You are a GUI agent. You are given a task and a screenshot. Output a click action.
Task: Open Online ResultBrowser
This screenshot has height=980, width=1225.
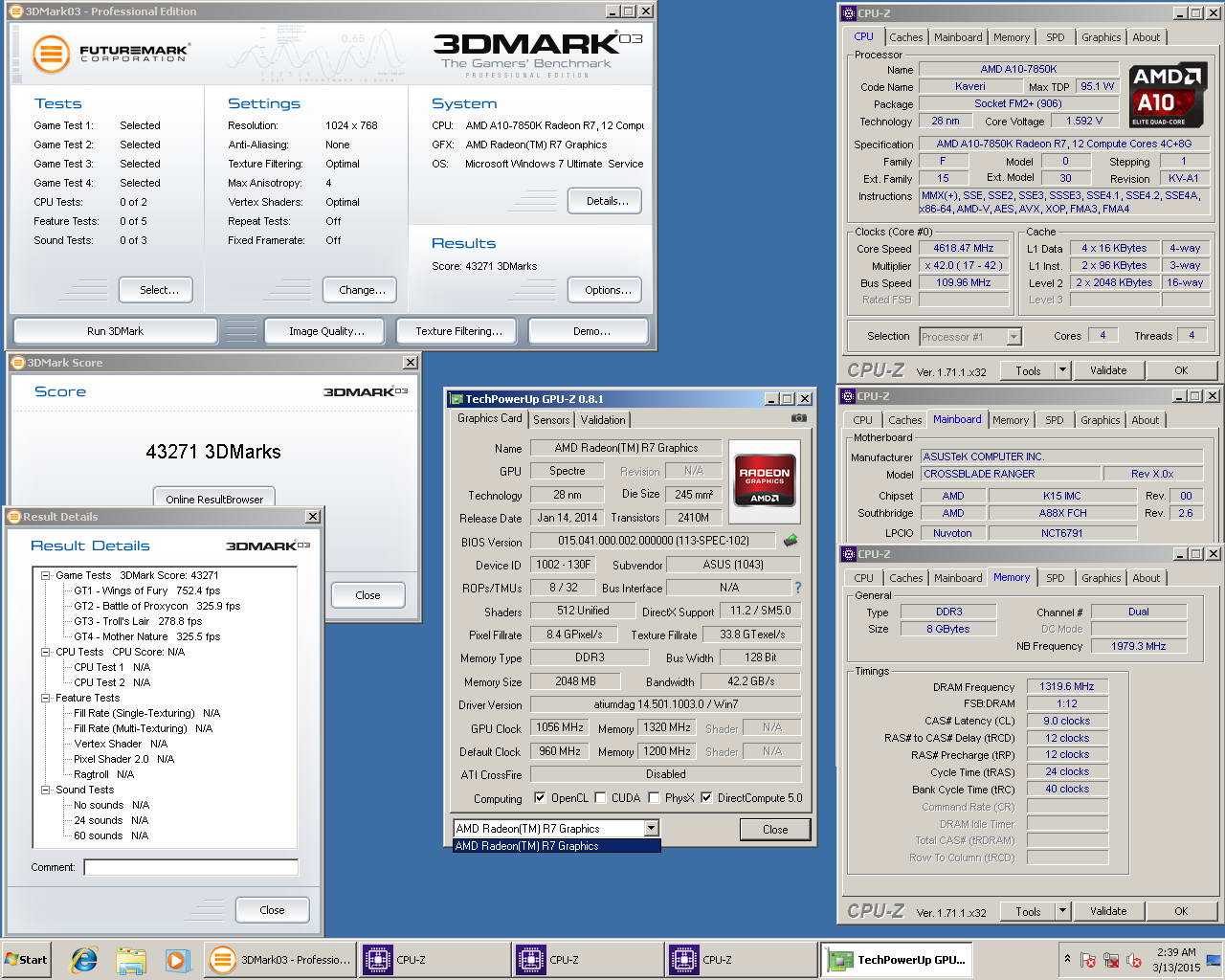click(214, 499)
